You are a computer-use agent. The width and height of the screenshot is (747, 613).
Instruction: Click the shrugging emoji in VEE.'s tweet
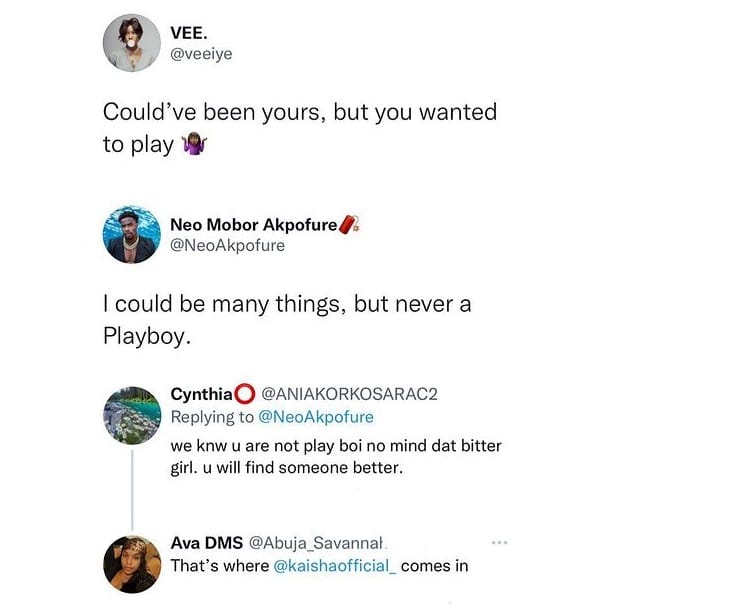(192, 145)
